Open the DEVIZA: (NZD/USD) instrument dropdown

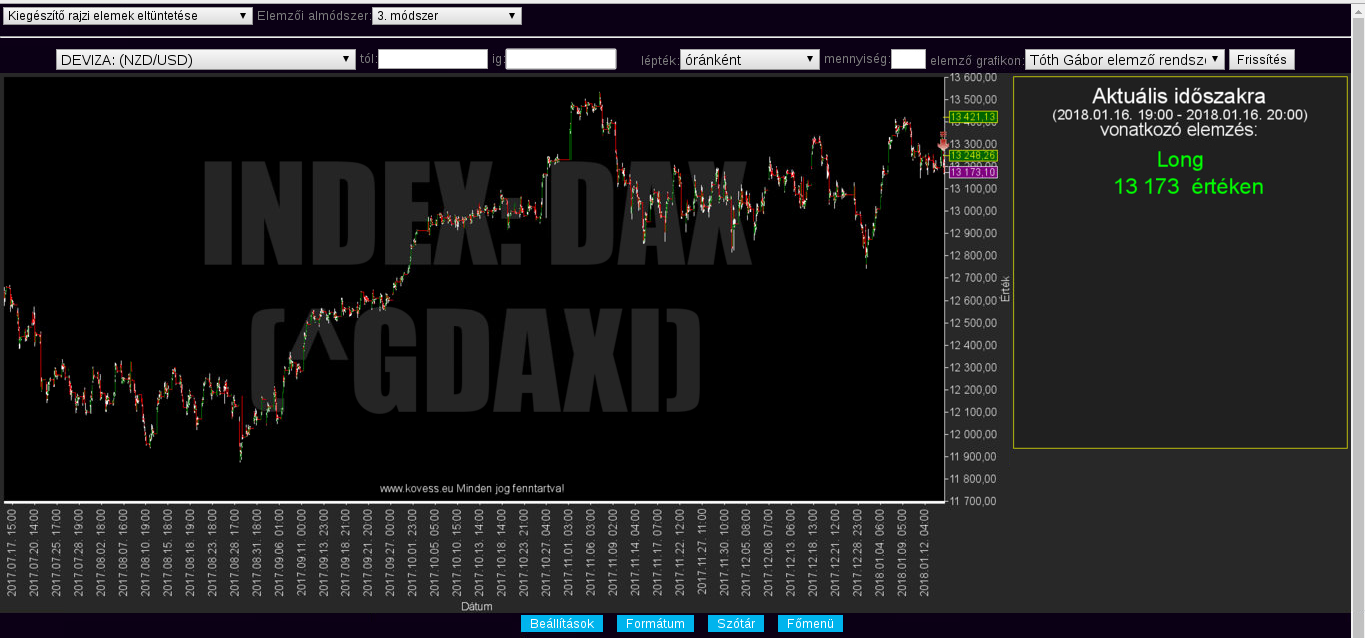(206, 60)
